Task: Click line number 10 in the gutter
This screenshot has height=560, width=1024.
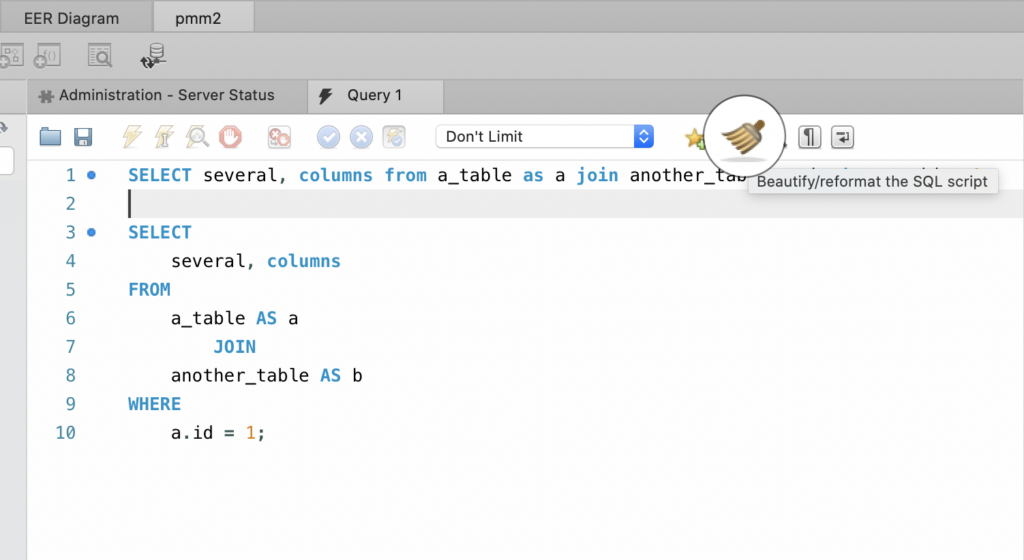Action: [x=65, y=433]
